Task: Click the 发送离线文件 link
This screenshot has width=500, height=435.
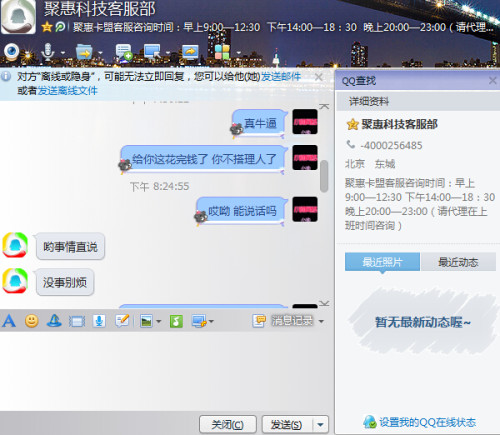Action: click(67, 90)
